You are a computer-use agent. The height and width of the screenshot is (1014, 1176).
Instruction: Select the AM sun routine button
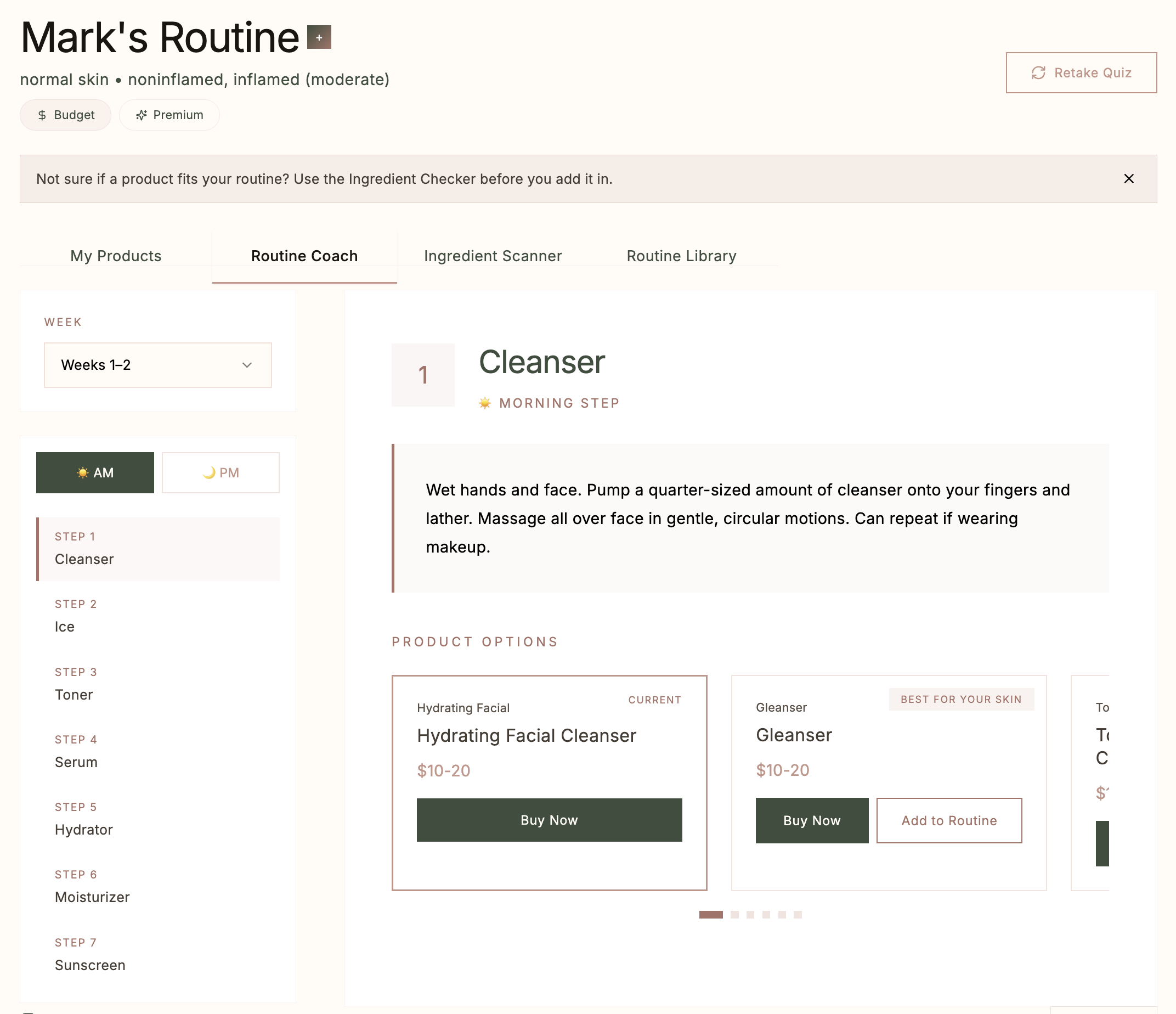[x=95, y=472]
